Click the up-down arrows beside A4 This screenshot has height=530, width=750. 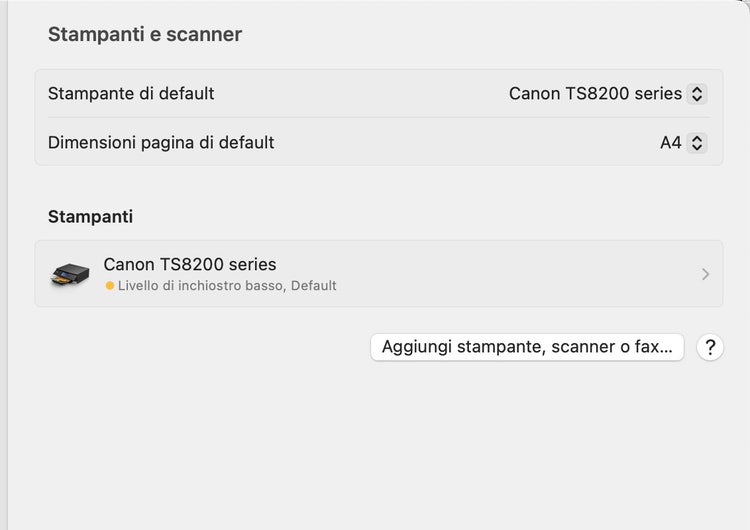(698, 143)
